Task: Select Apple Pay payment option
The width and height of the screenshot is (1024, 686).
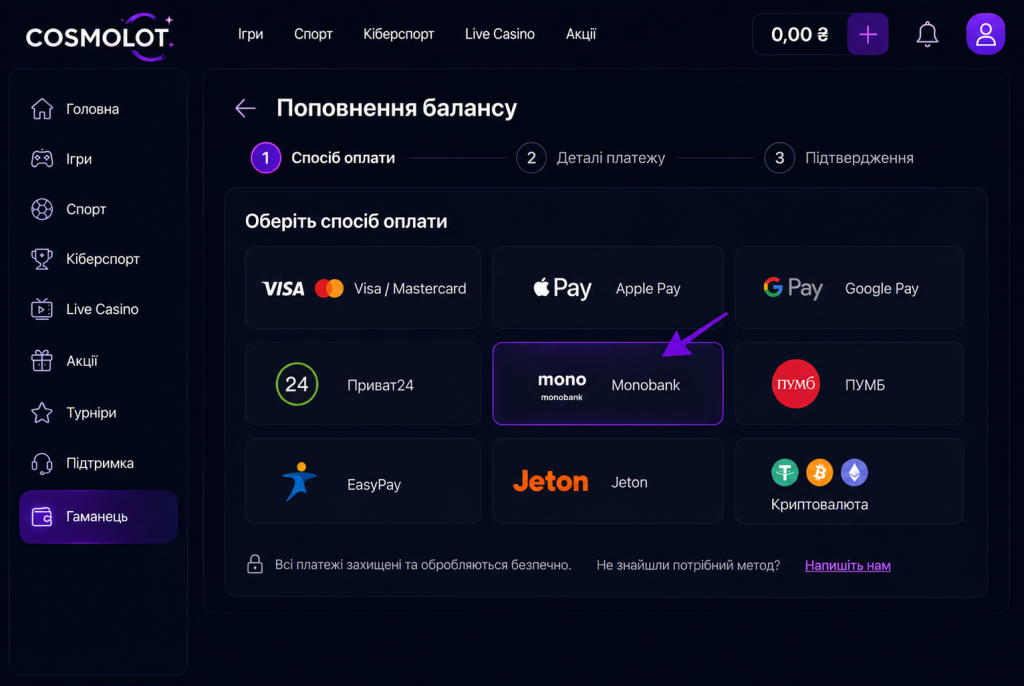Action: click(607, 287)
